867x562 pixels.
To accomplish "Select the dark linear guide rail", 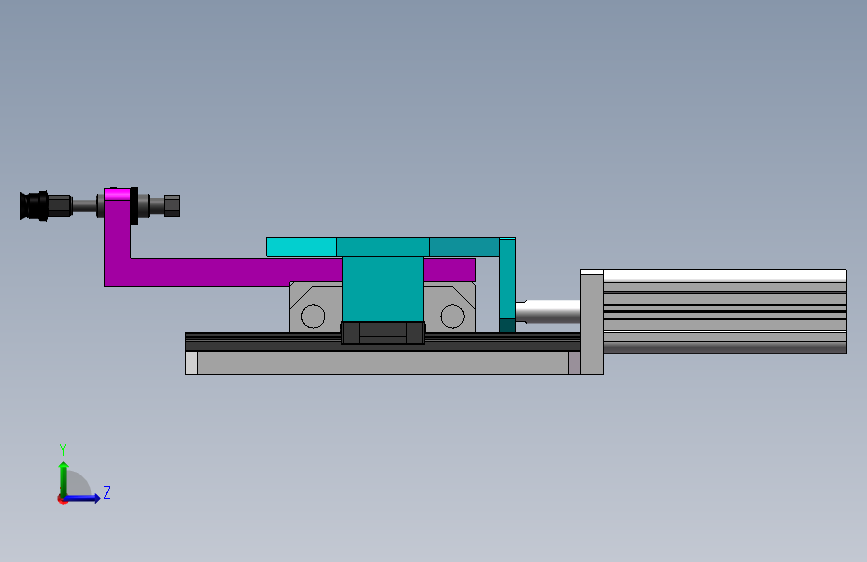I will pyautogui.click(x=265, y=341).
